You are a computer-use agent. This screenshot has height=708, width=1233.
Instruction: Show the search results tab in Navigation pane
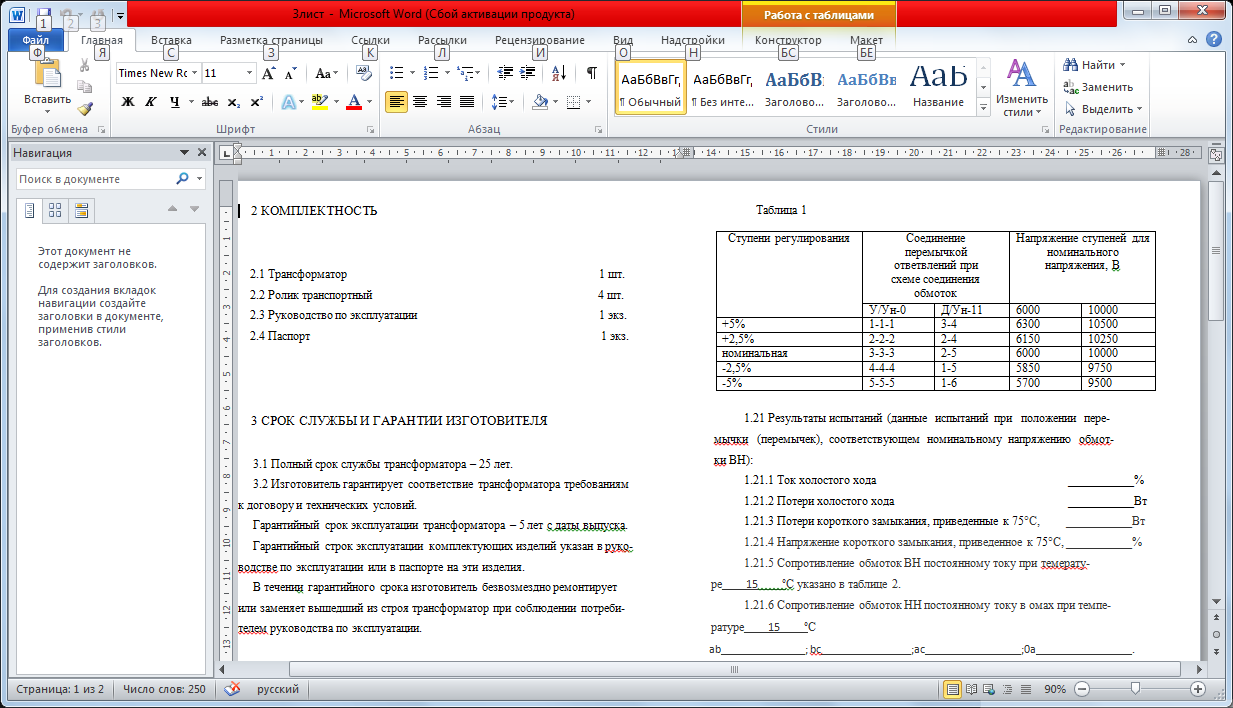pos(81,210)
